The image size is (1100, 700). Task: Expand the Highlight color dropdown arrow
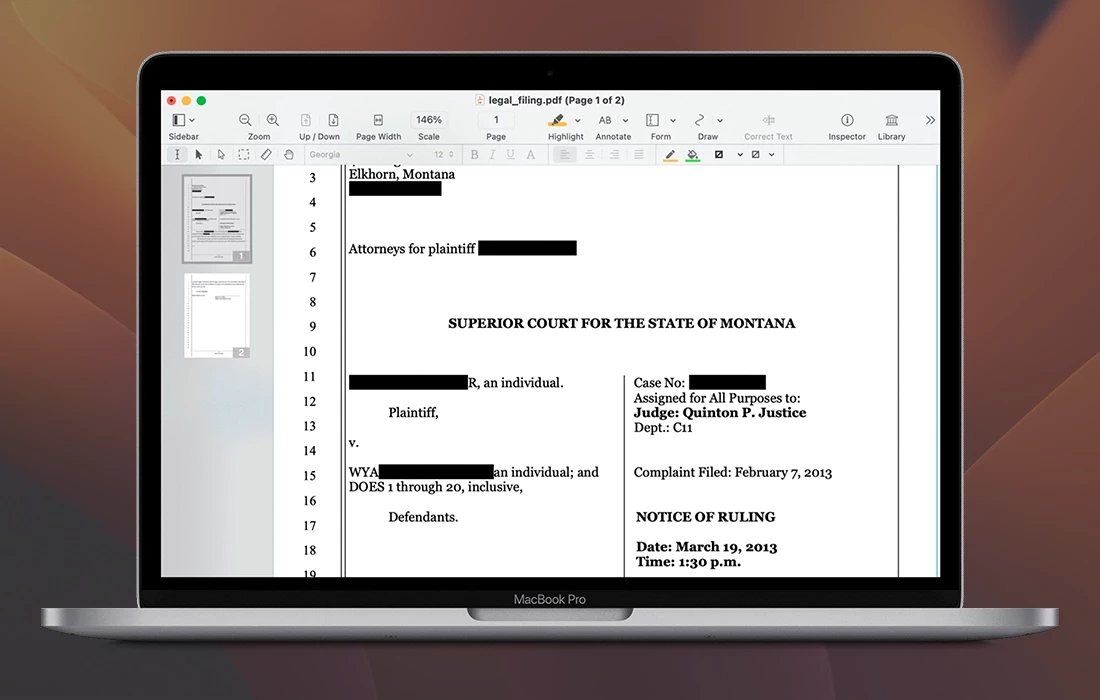tap(578, 121)
